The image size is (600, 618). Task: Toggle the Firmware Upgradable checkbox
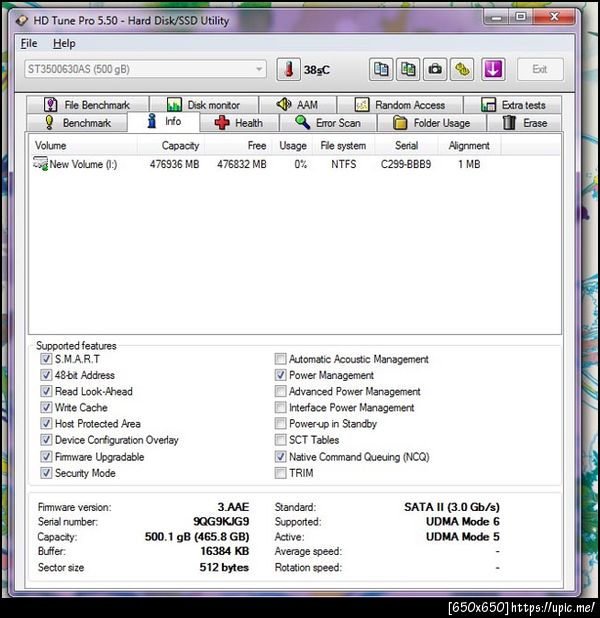46,456
